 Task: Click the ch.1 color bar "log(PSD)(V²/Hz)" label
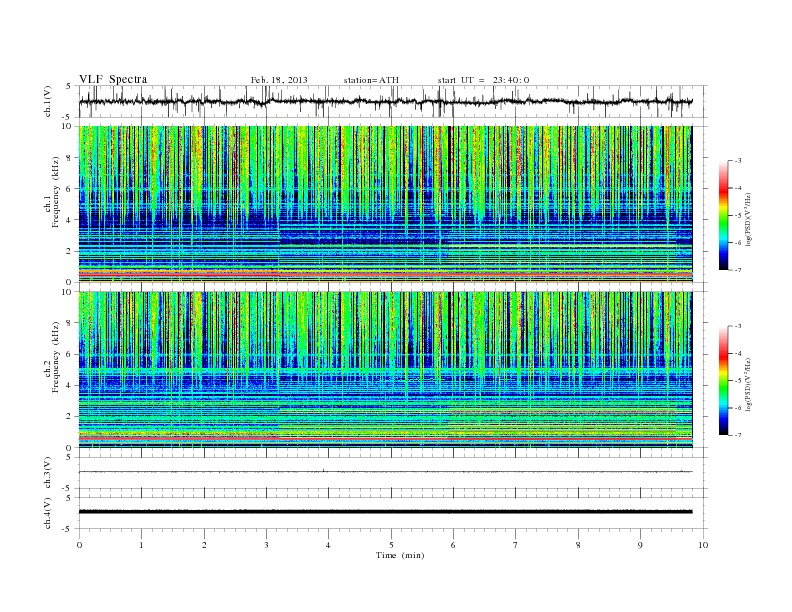[x=748, y=219]
